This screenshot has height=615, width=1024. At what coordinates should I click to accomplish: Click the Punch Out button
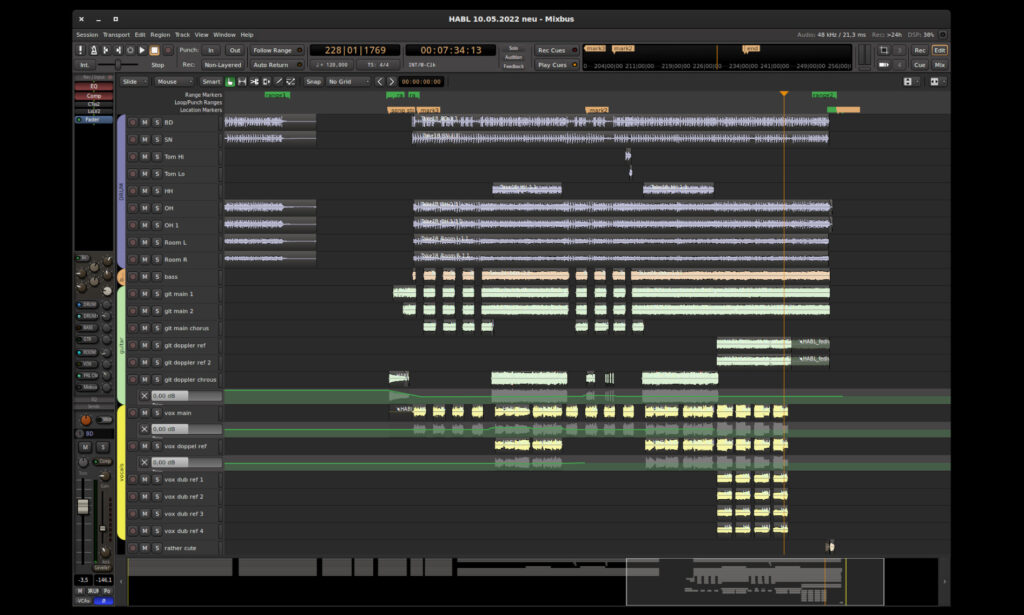[234, 50]
